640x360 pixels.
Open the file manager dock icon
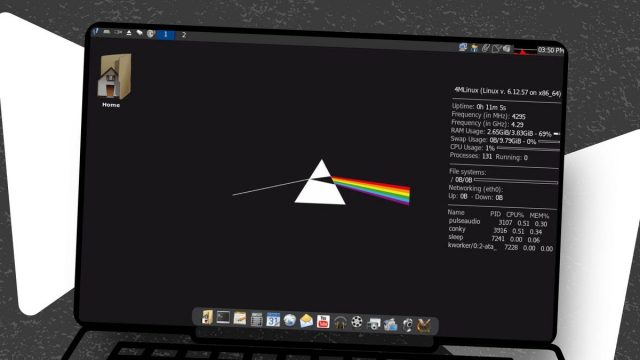pos(207,317)
